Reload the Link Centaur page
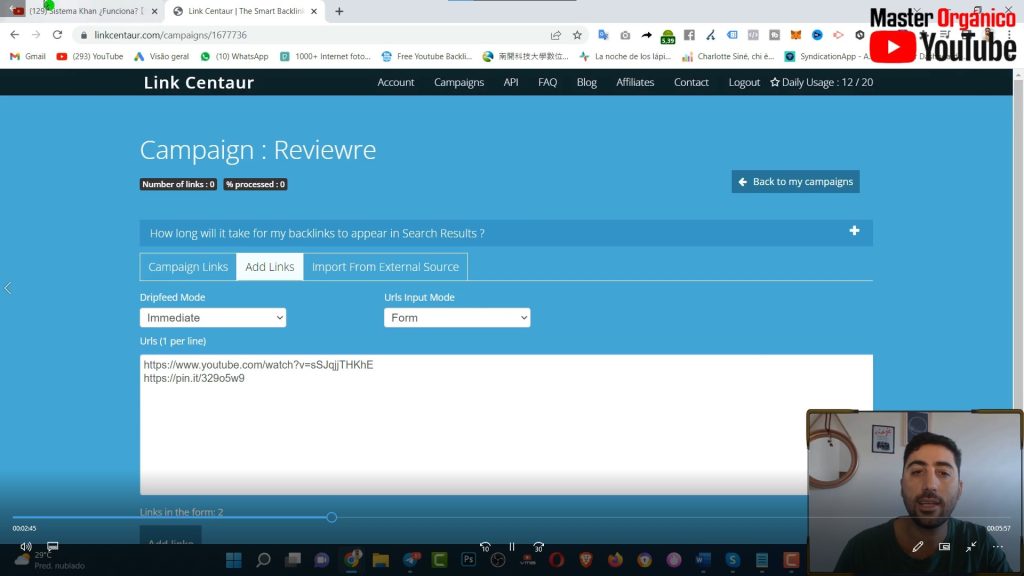 57,35
